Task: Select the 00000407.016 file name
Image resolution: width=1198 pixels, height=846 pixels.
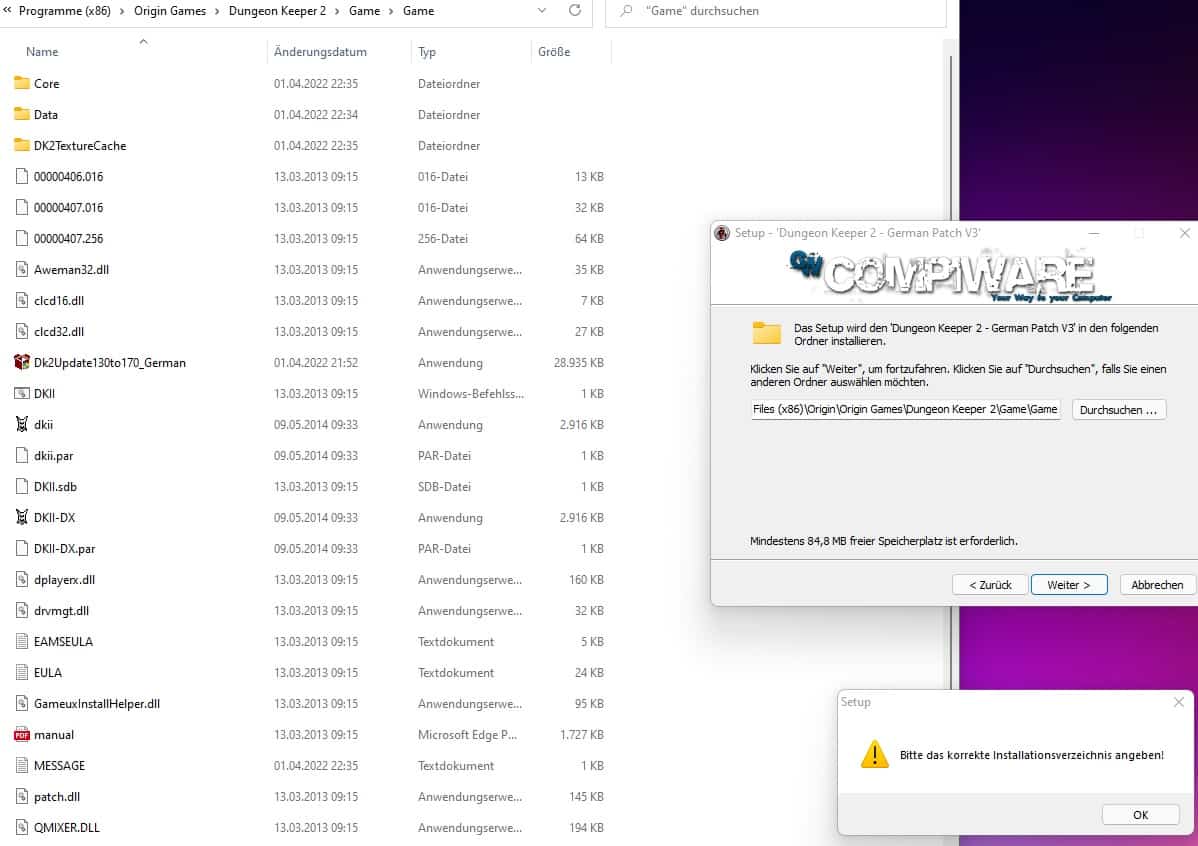Action: point(68,208)
